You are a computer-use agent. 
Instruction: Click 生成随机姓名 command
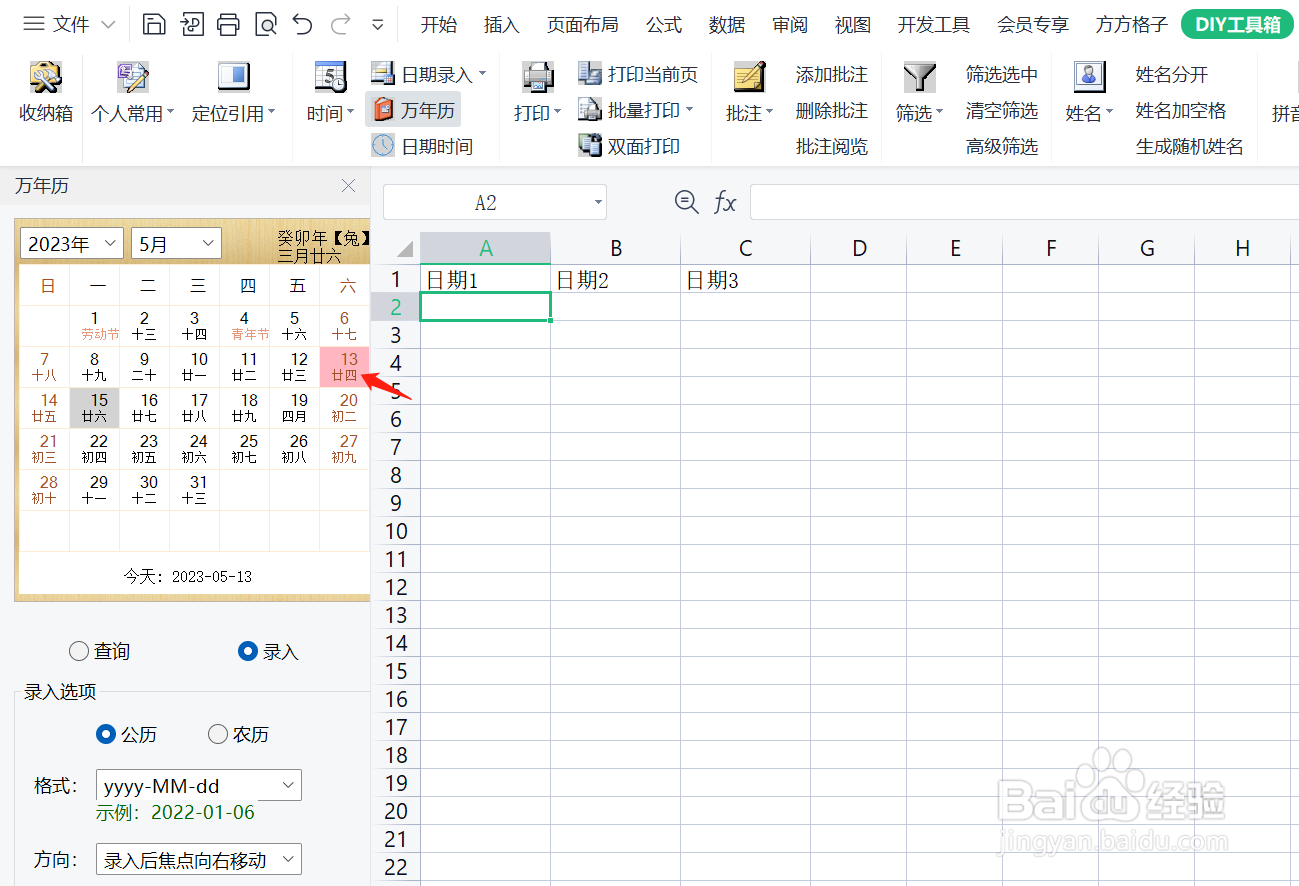click(1189, 146)
